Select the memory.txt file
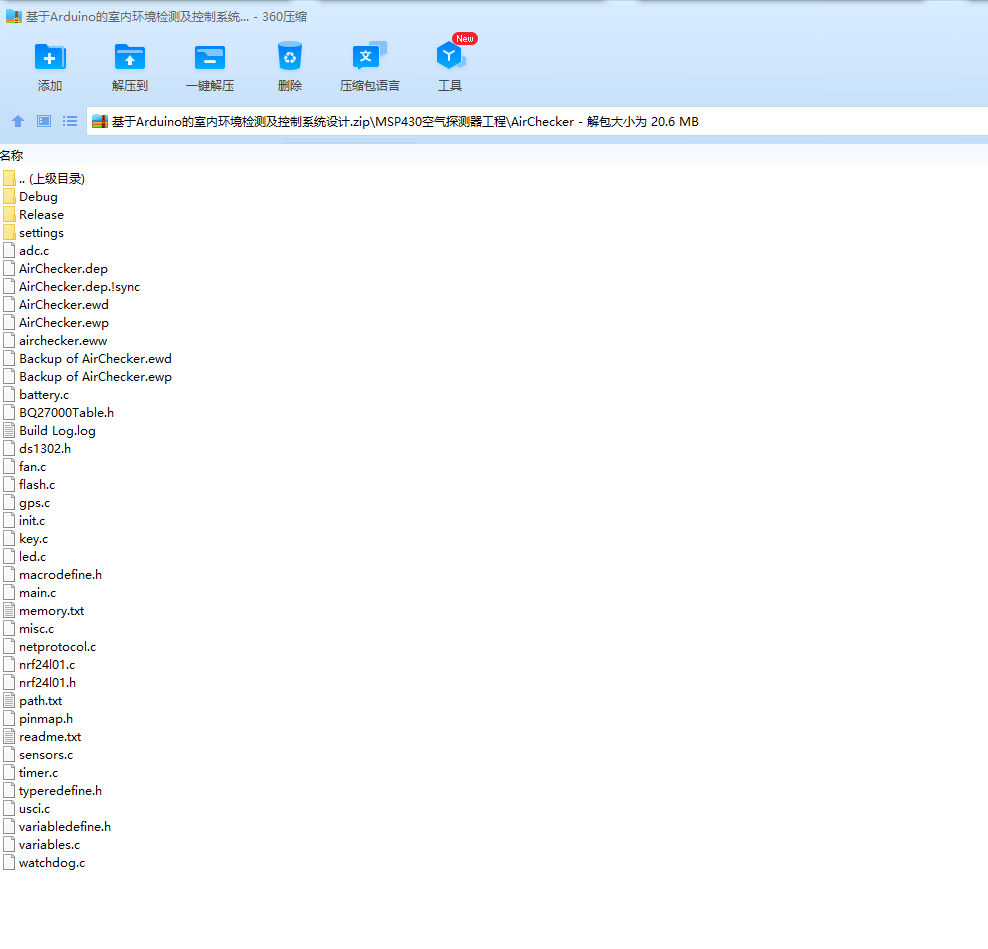Viewport: 988px width, 949px height. 43,611
